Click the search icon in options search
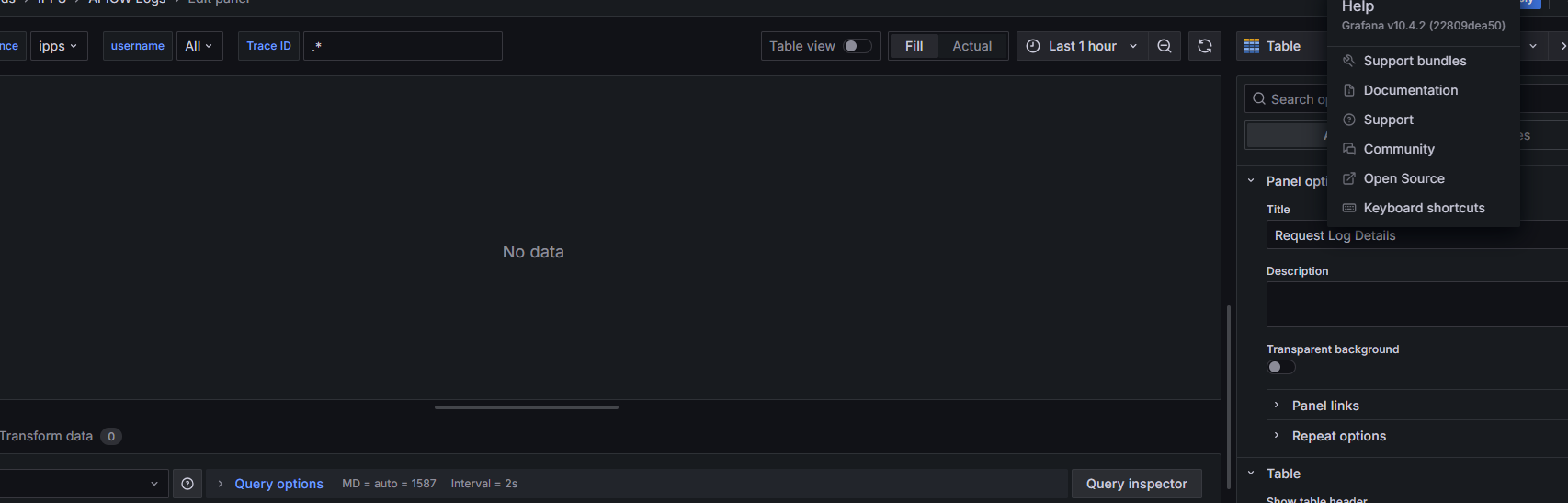Image resolution: width=1568 pixels, height=503 pixels. (x=1259, y=98)
